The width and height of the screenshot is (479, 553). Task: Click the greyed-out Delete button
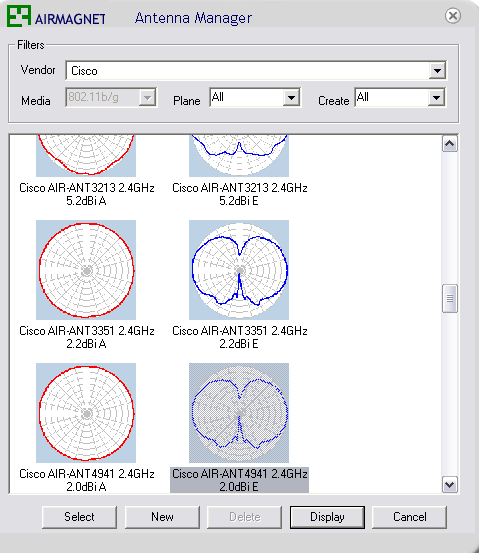pyautogui.click(x=244, y=517)
